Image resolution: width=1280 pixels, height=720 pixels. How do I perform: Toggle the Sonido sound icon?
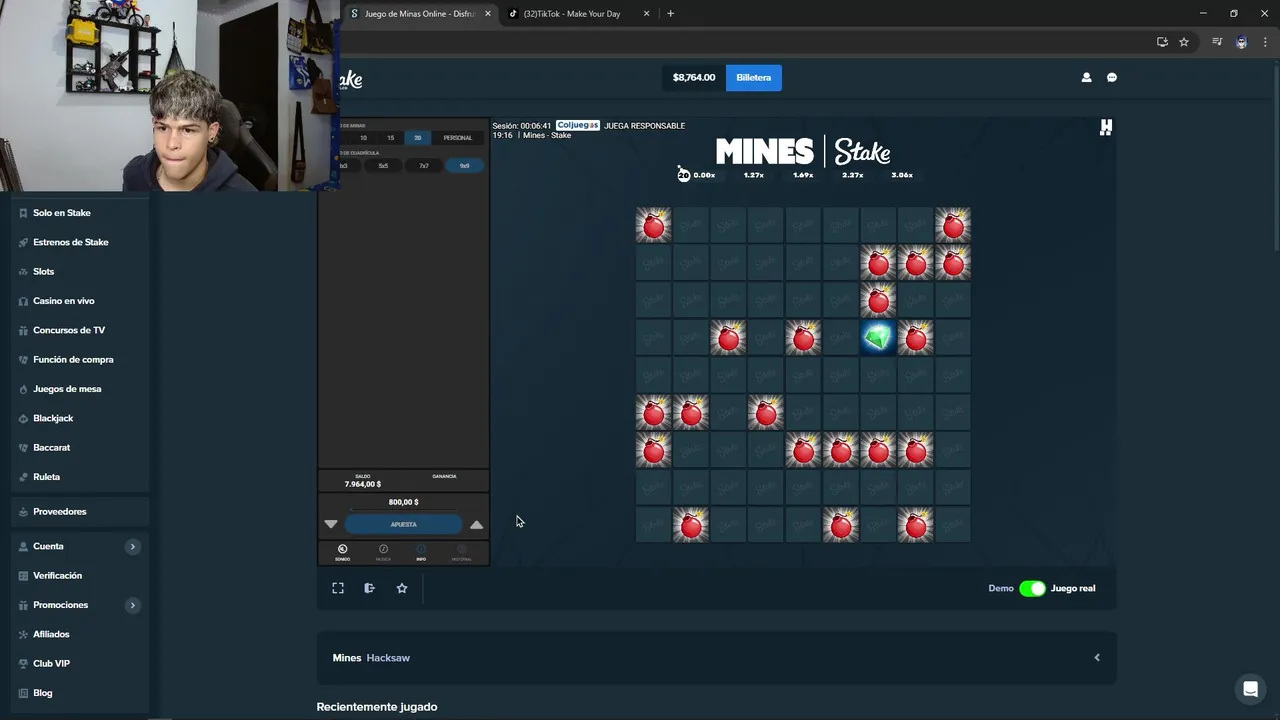pos(342,551)
